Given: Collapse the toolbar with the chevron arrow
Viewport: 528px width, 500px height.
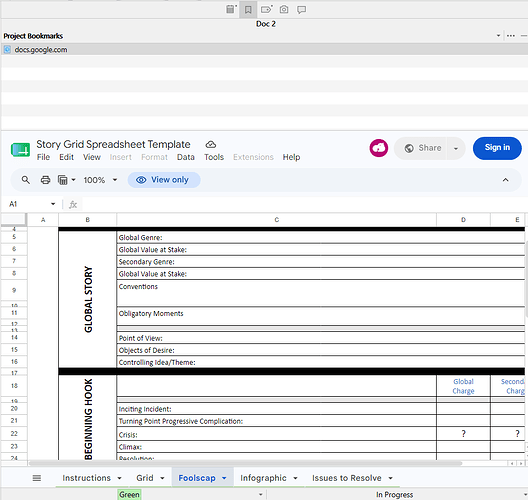Looking at the screenshot, I should [505, 180].
